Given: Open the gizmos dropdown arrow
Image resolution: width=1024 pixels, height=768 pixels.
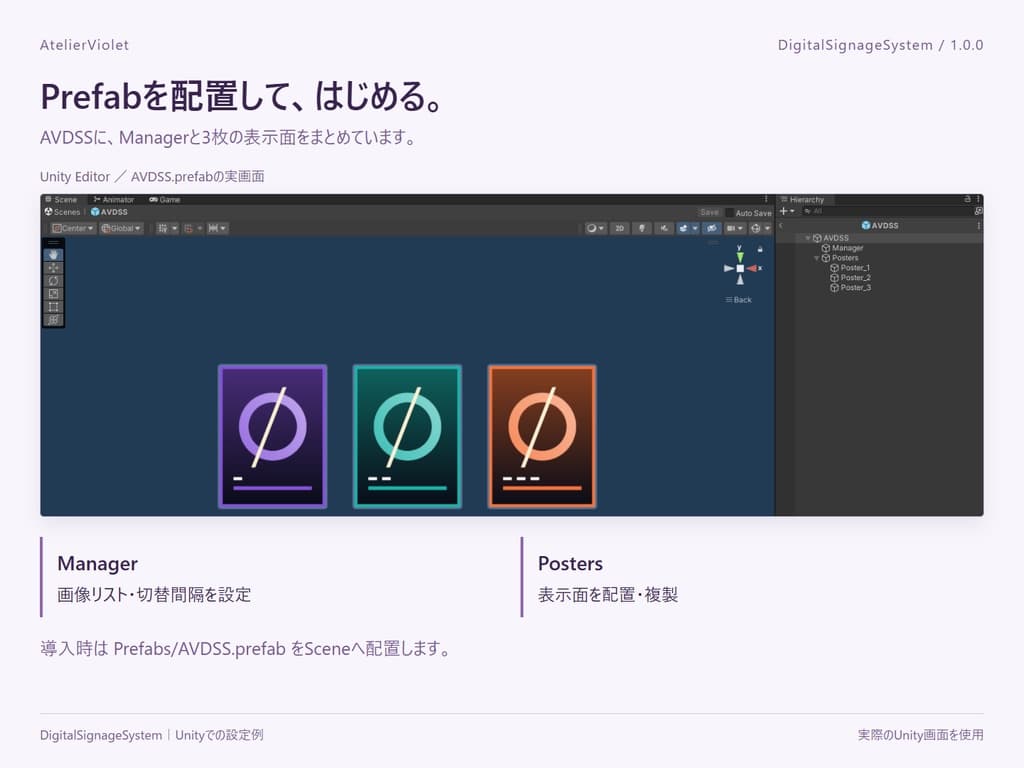Looking at the screenshot, I should 767,228.
